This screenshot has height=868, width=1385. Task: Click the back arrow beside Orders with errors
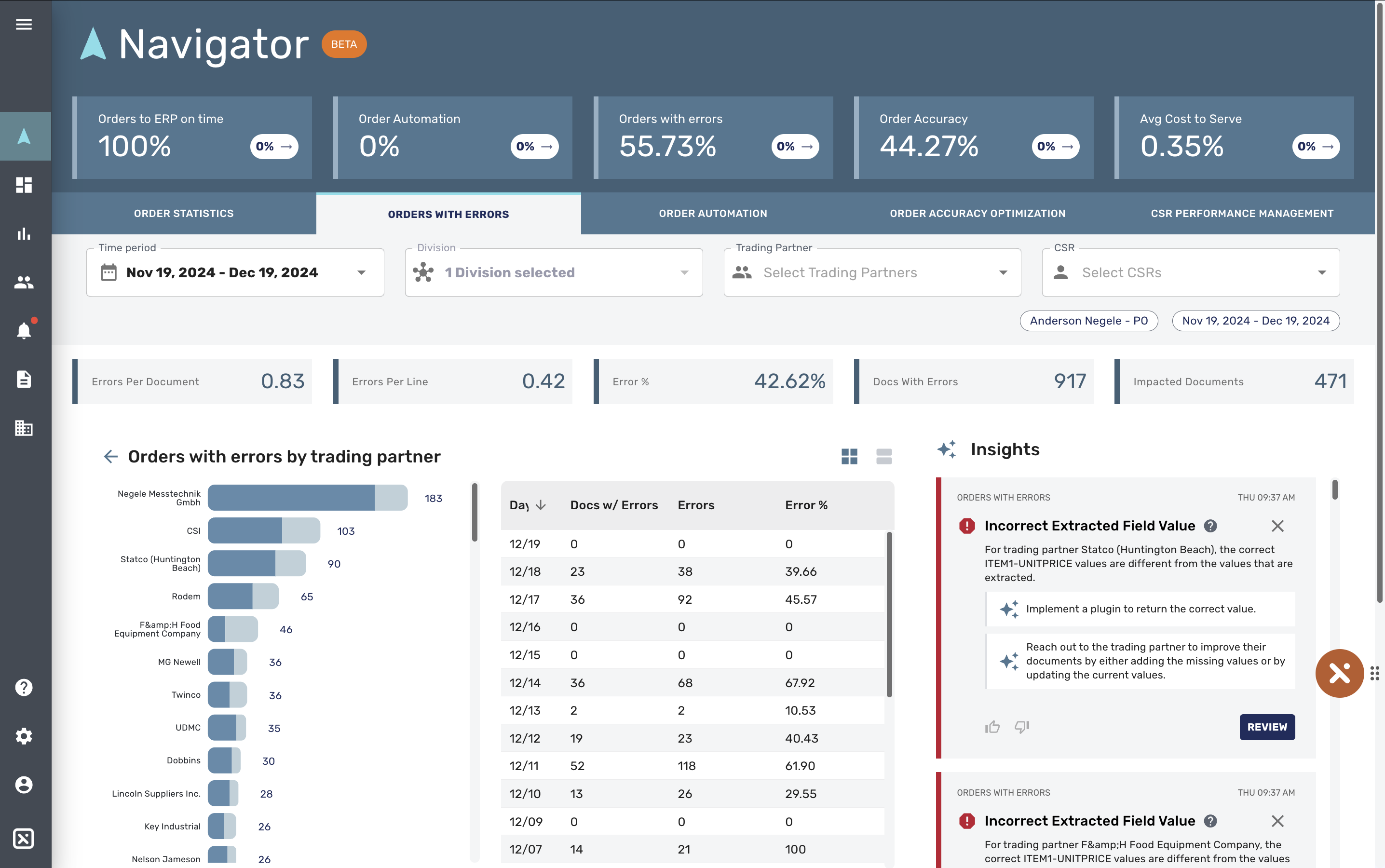pos(110,456)
